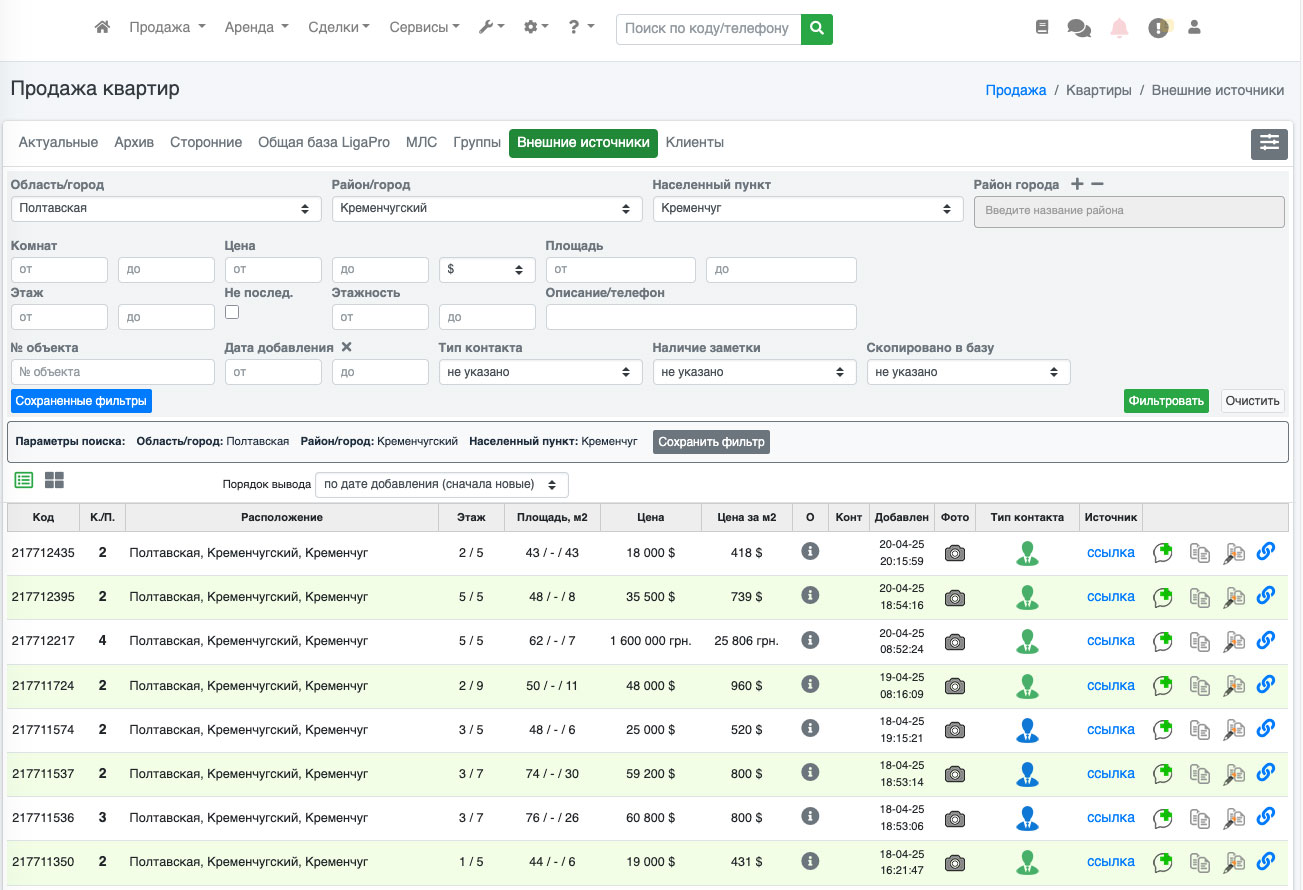Click the 'Фильтровать' button
Image resolution: width=1303 pixels, height=890 pixels.
pyautogui.click(x=1165, y=401)
